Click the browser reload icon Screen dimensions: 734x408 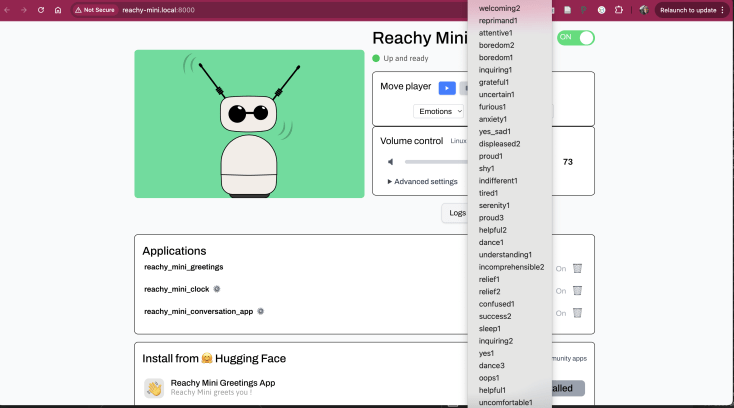[x=40, y=10]
